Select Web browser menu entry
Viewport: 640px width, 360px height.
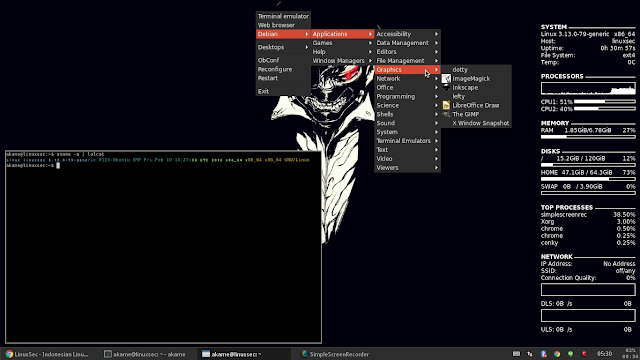tap(283, 25)
